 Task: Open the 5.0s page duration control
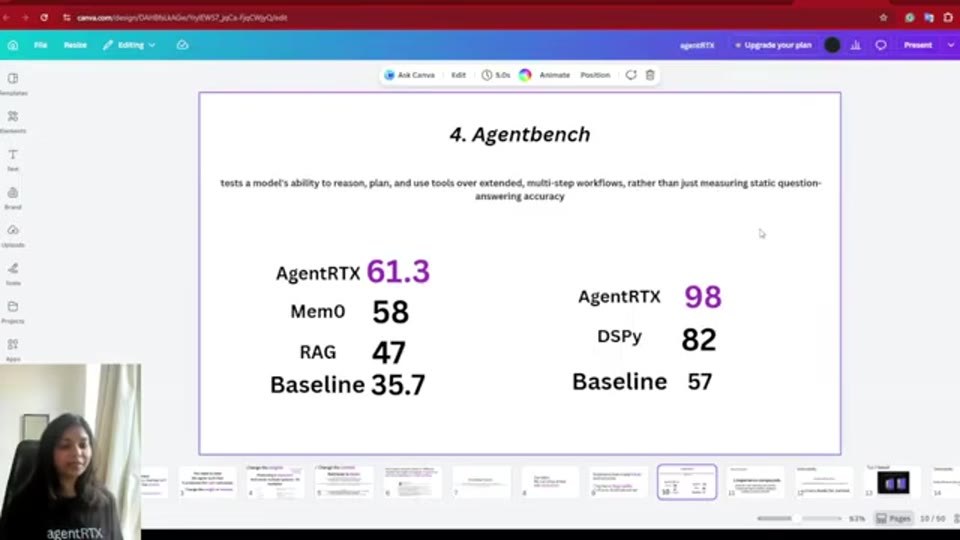click(x=496, y=75)
